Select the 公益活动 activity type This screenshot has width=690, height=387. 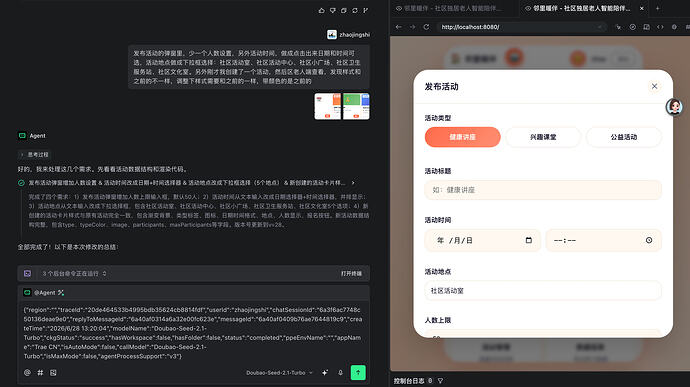point(624,137)
